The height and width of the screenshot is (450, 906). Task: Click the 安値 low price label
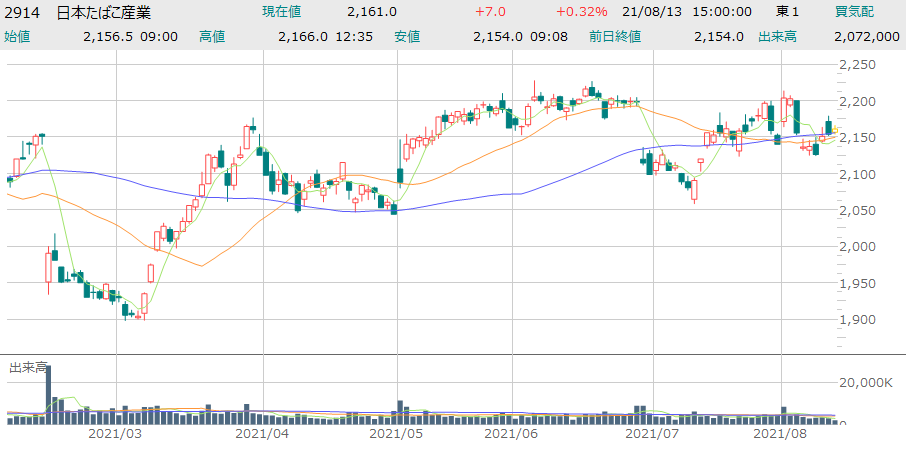407,36
